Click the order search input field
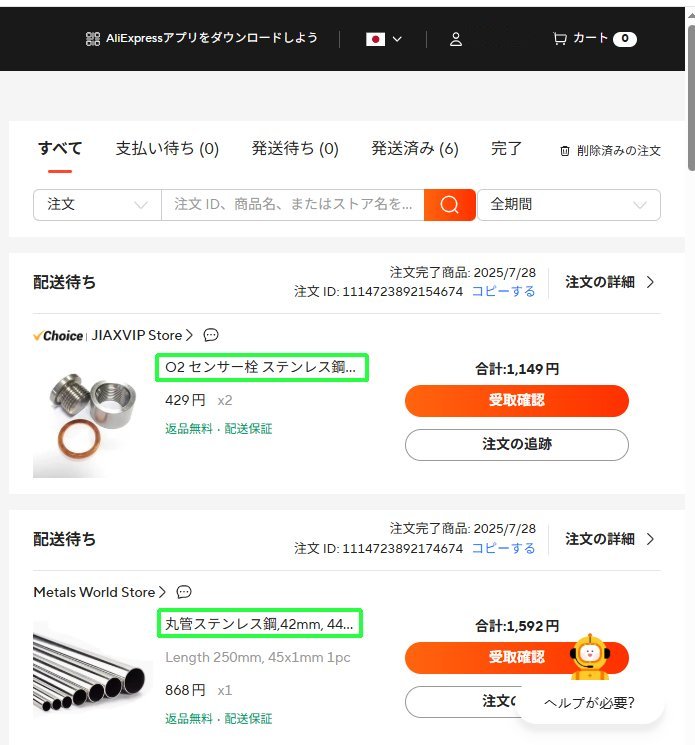695x745 pixels. [293, 205]
